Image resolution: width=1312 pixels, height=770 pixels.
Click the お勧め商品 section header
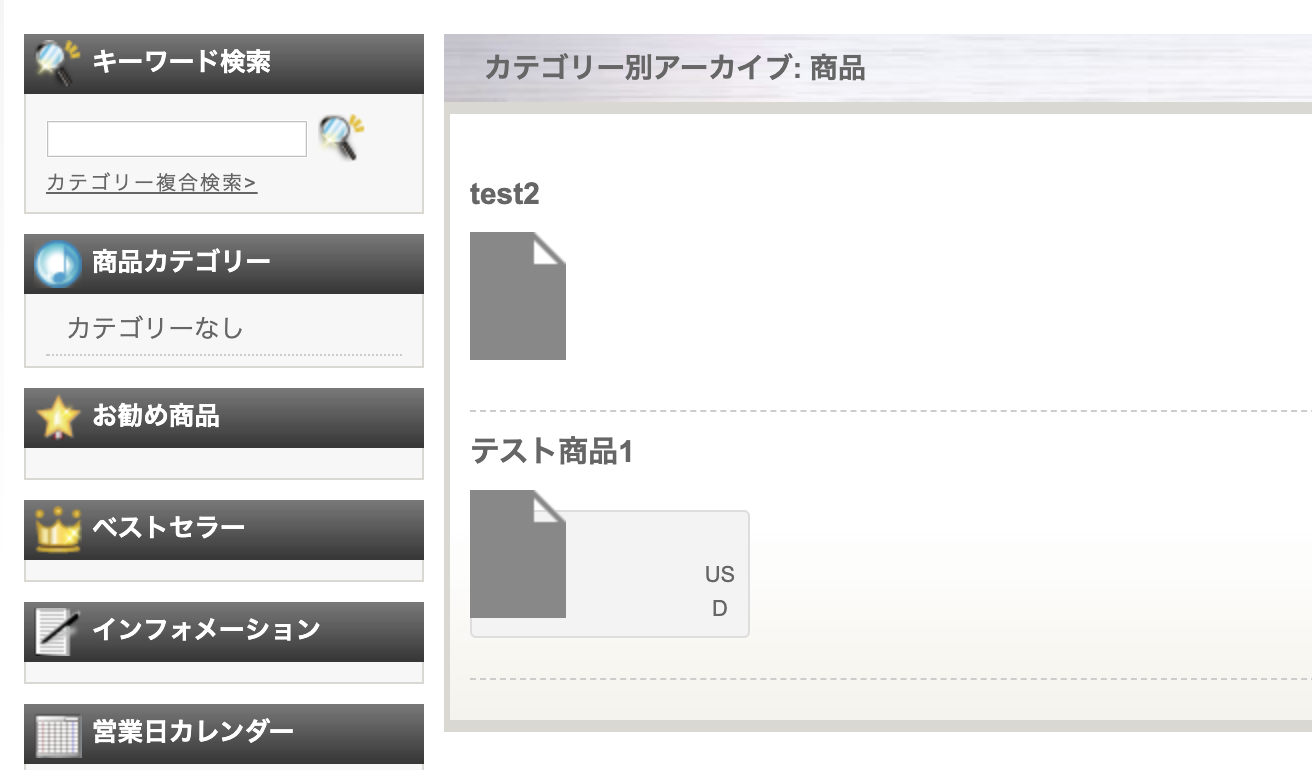pyautogui.click(x=224, y=418)
